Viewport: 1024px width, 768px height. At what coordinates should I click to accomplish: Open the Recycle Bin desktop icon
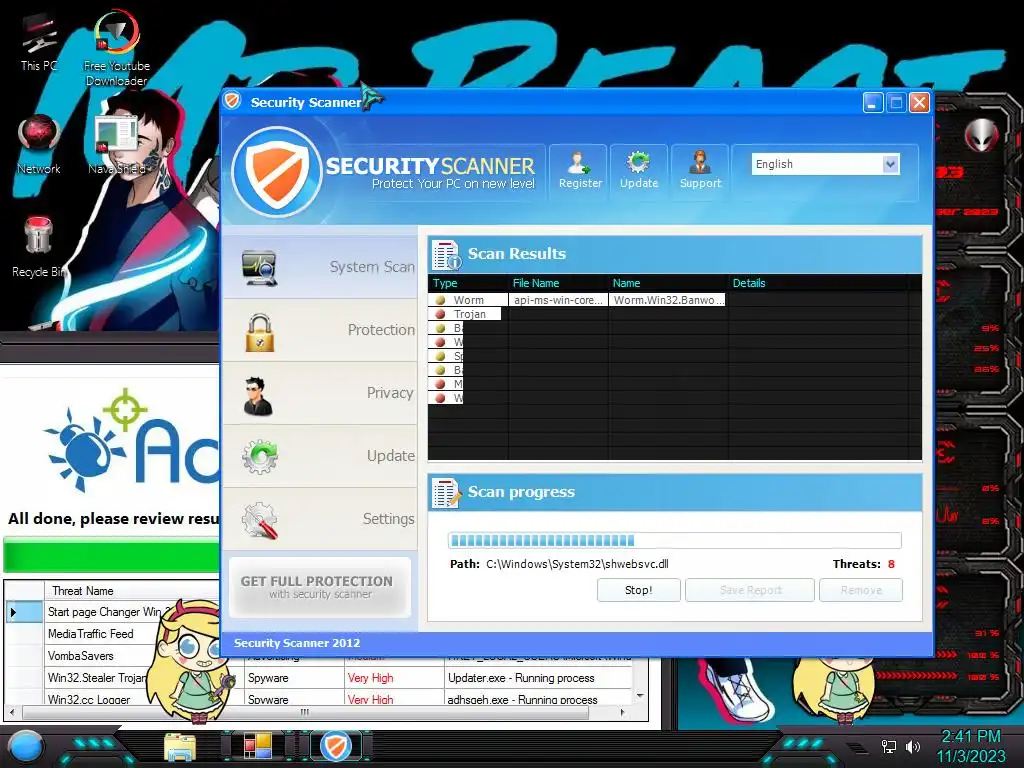coord(39,247)
